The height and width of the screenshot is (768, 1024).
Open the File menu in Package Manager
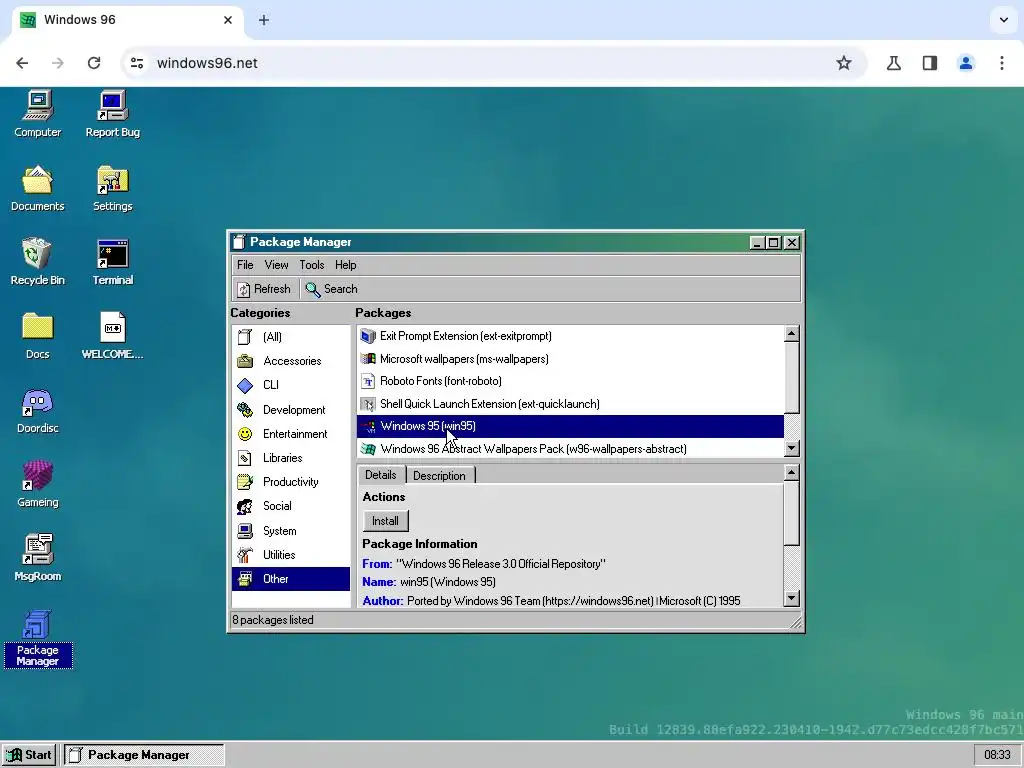245,265
